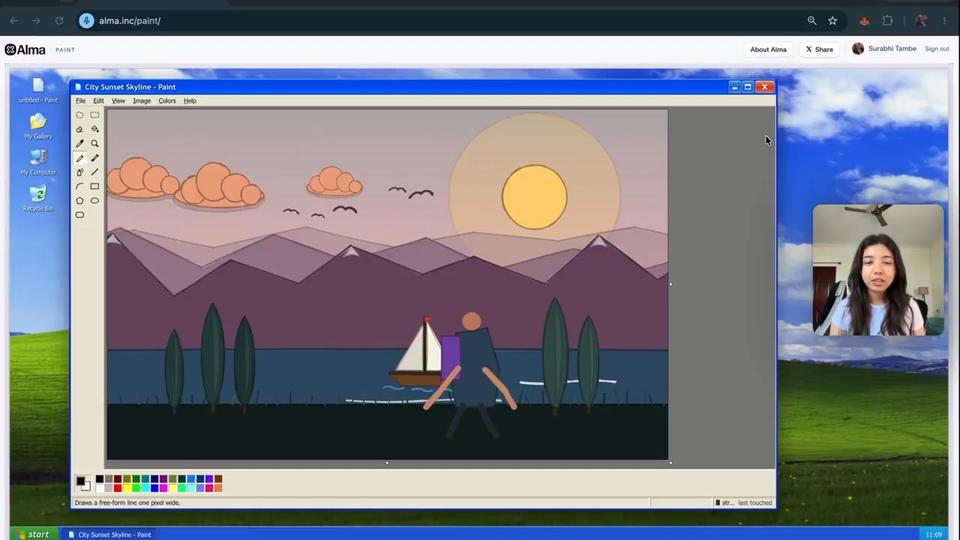Open the File menu
Viewport: 960px width, 540px height.
click(x=80, y=100)
